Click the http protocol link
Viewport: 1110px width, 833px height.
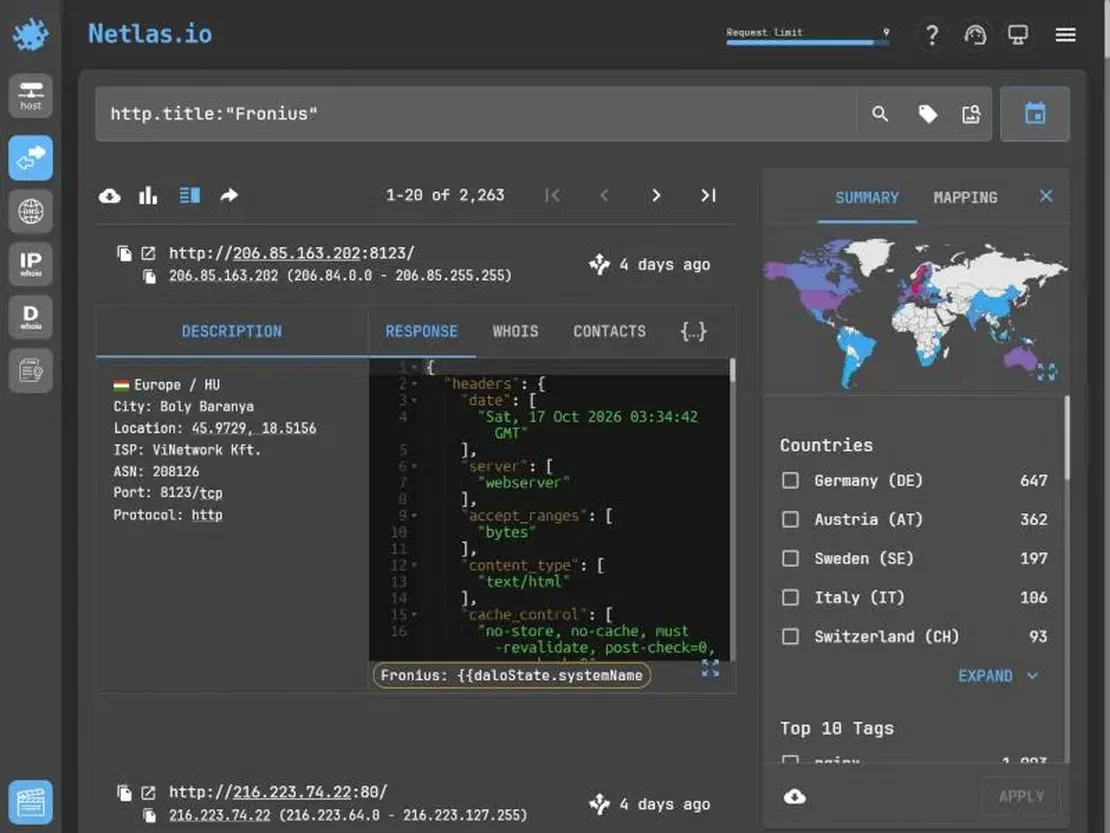pyautogui.click(x=207, y=515)
